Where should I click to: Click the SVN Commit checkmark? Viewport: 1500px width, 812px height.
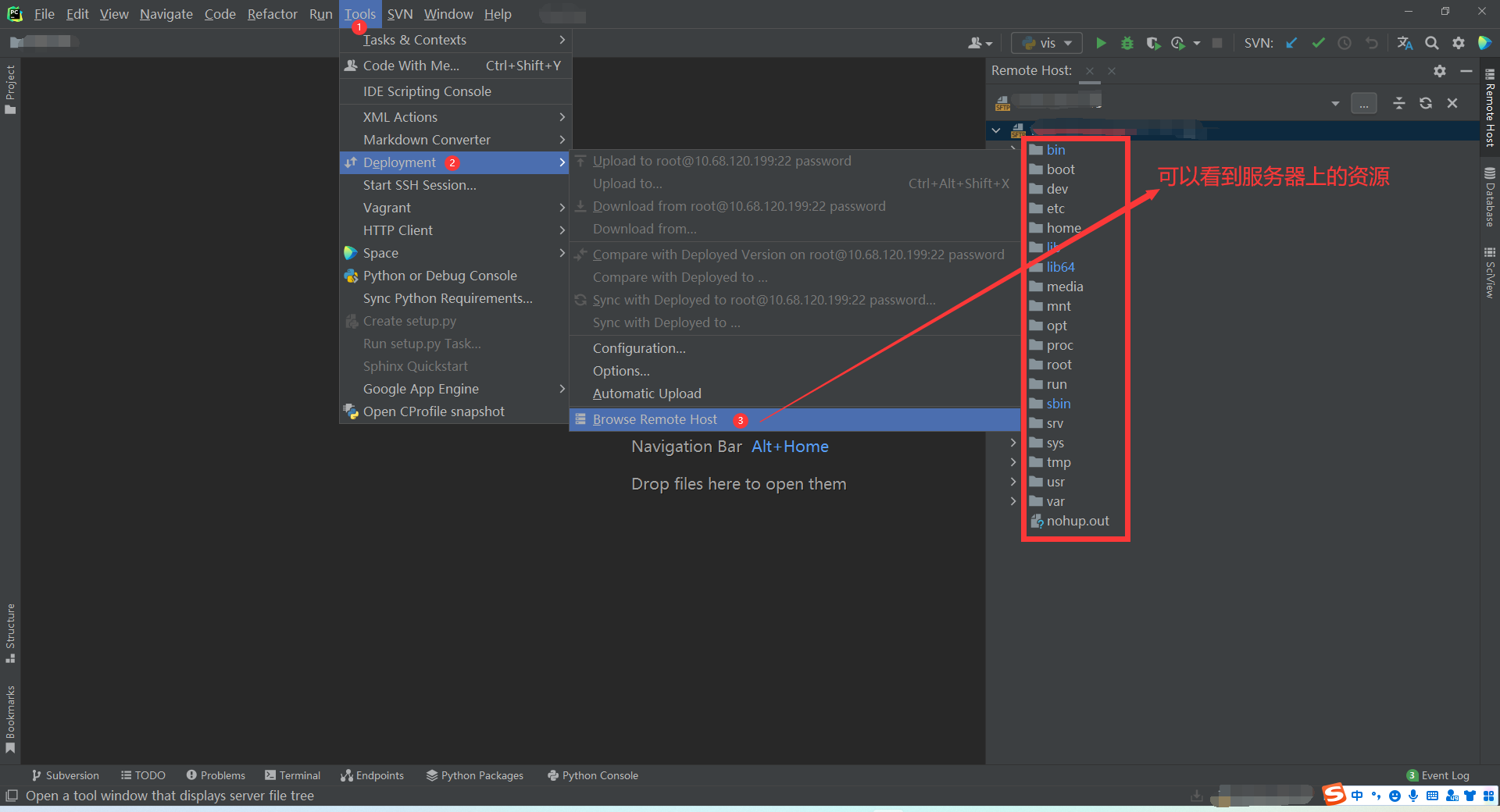(1318, 43)
